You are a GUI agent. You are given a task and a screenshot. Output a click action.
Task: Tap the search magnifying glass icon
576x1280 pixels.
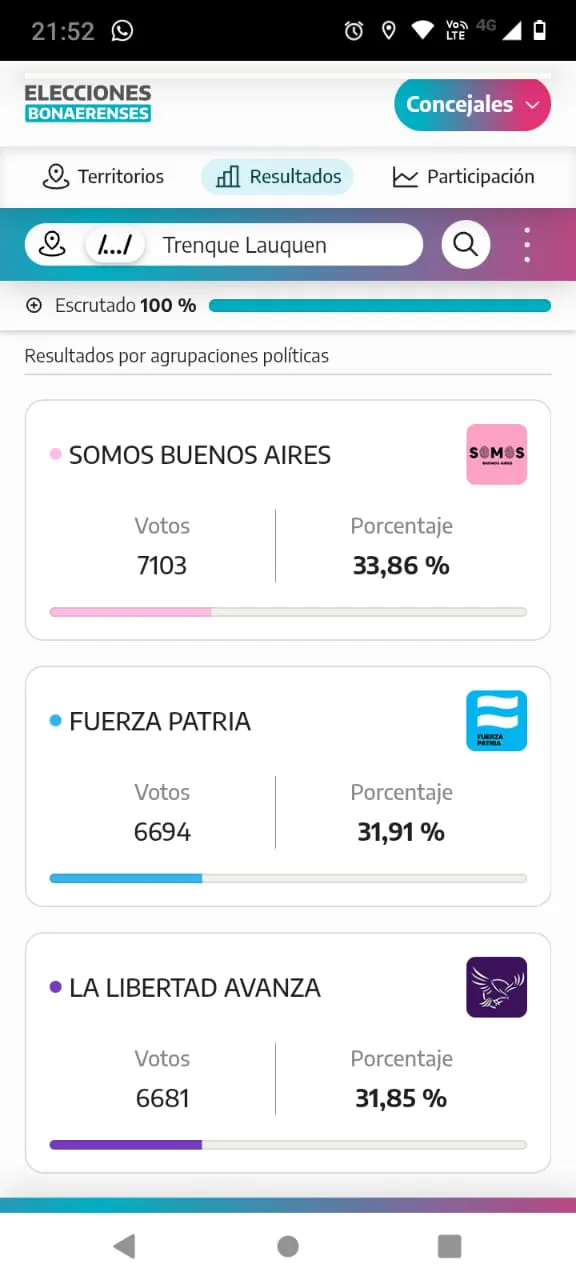click(x=465, y=244)
